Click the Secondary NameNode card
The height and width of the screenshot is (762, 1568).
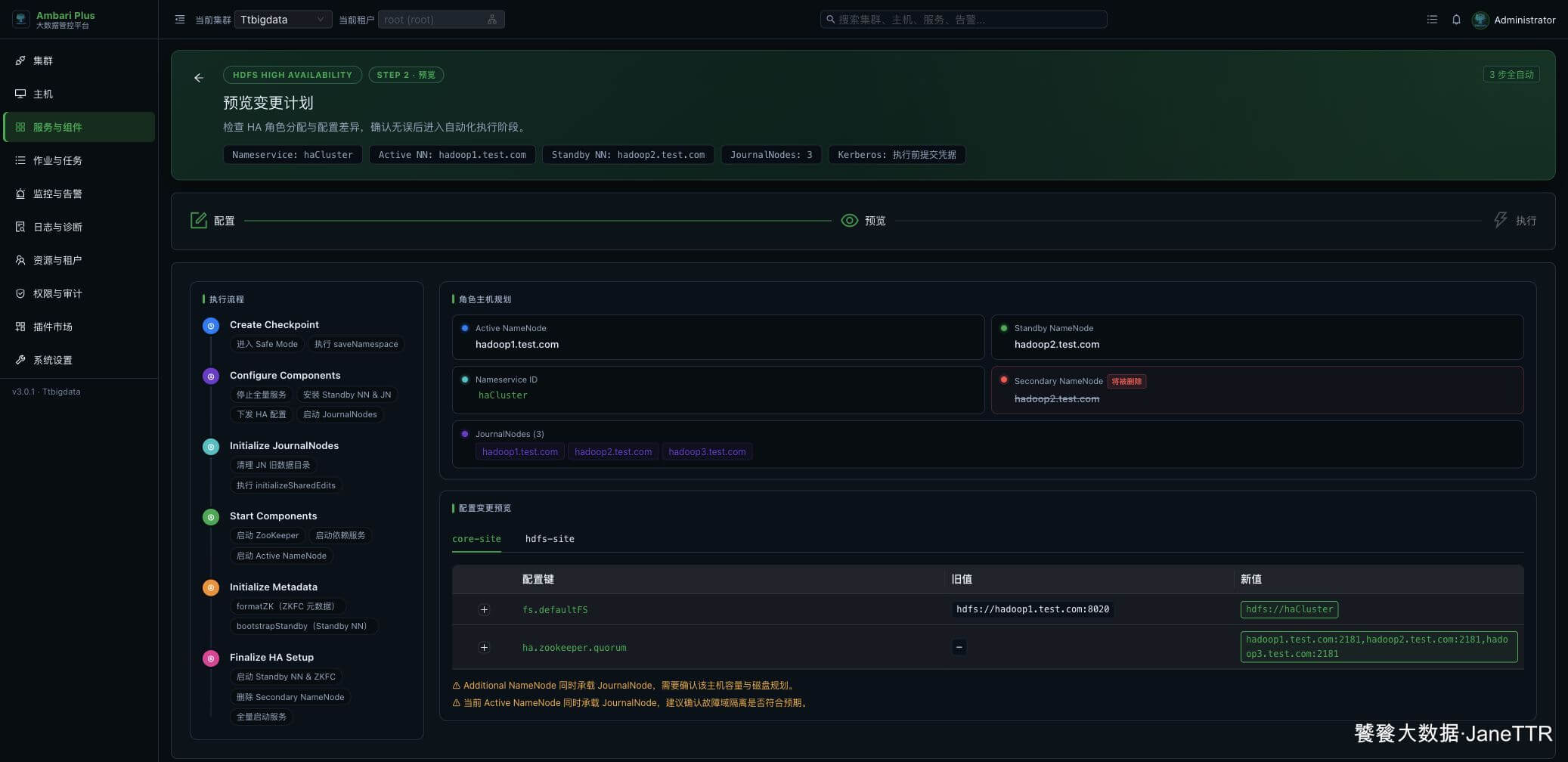tap(1257, 390)
